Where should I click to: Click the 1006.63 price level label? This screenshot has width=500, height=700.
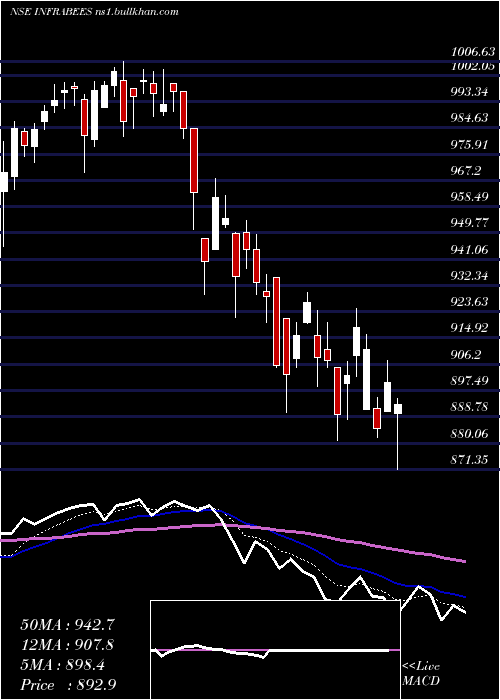tap(473, 52)
